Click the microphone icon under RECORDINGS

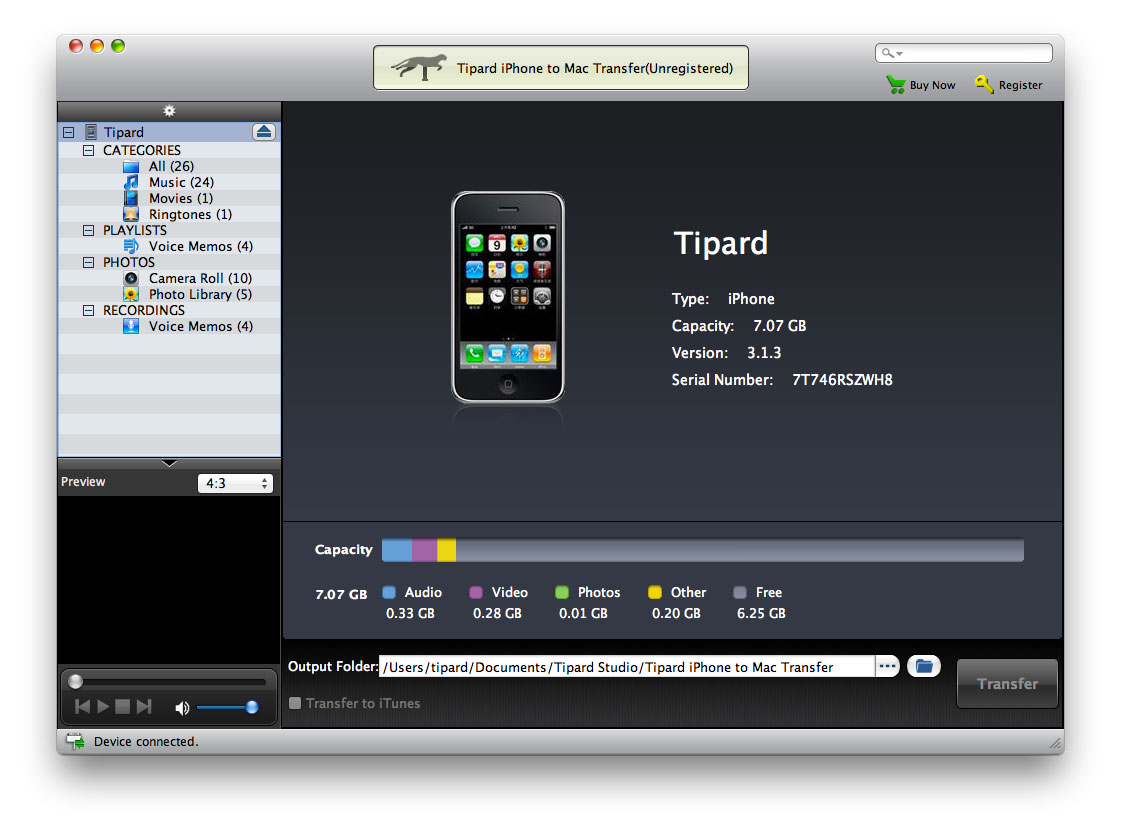pyautogui.click(x=131, y=326)
